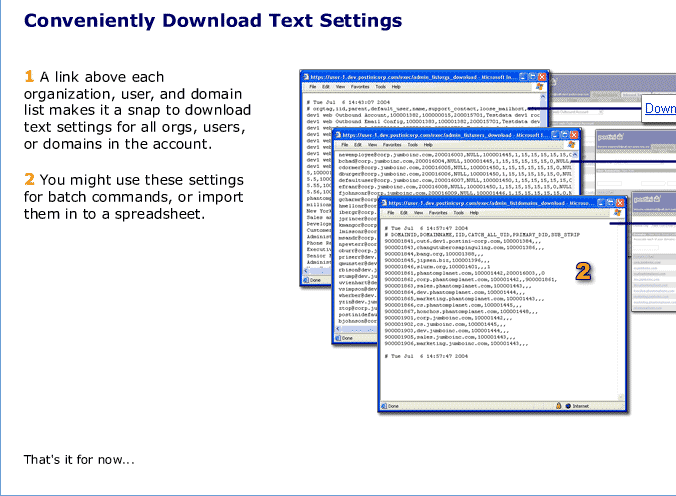676x496 pixels.
Task: Click the Download link on the background admin page
Action: point(660,108)
